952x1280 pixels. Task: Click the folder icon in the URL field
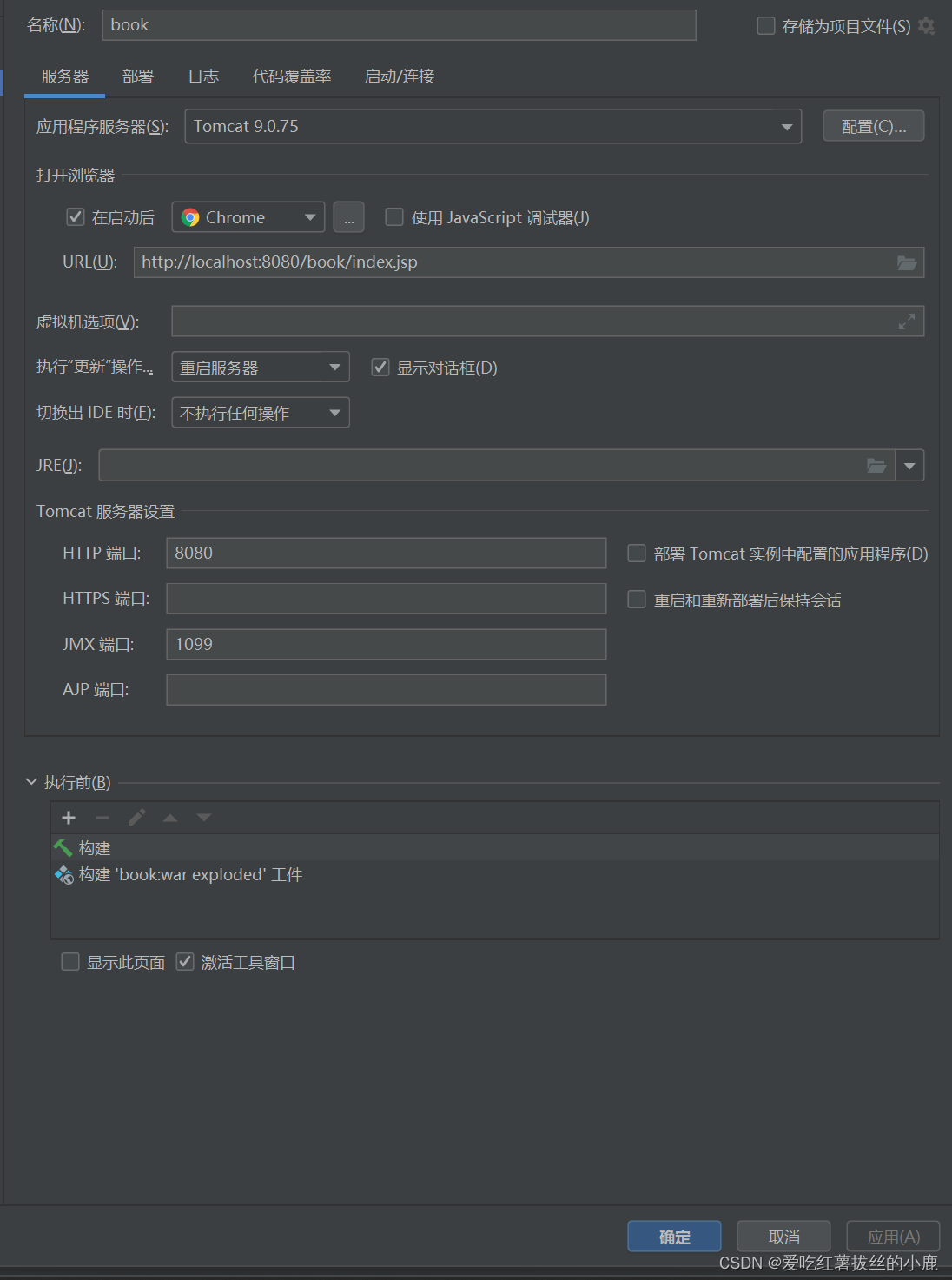907,262
